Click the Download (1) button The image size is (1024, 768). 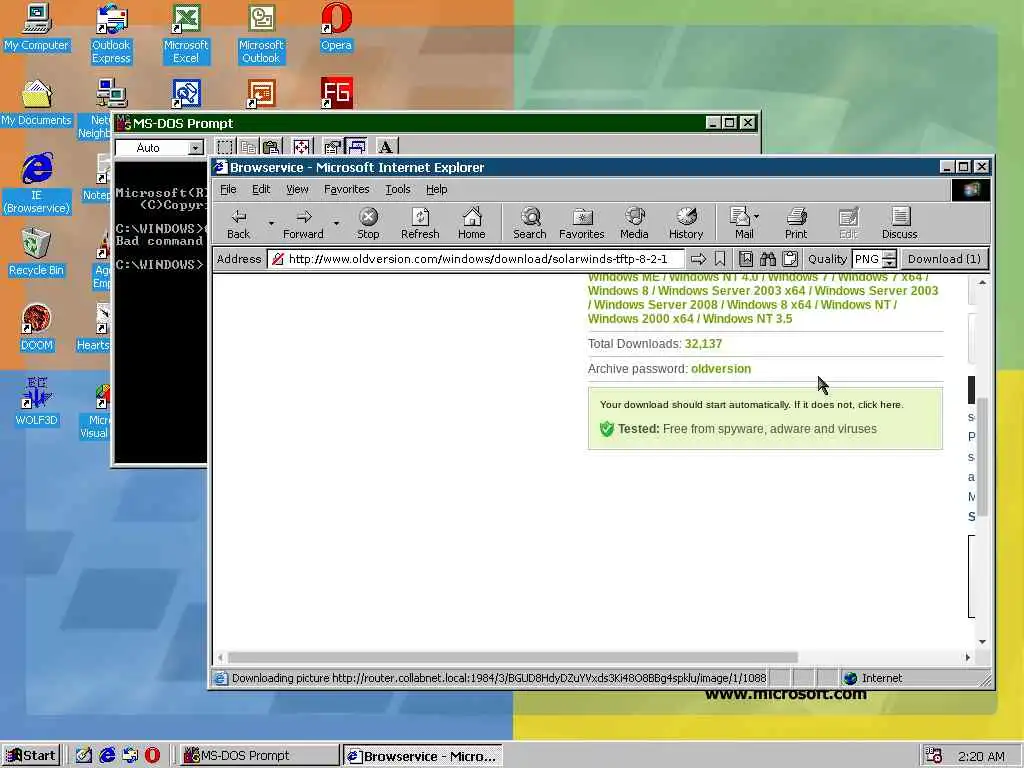click(x=944, y=259)
